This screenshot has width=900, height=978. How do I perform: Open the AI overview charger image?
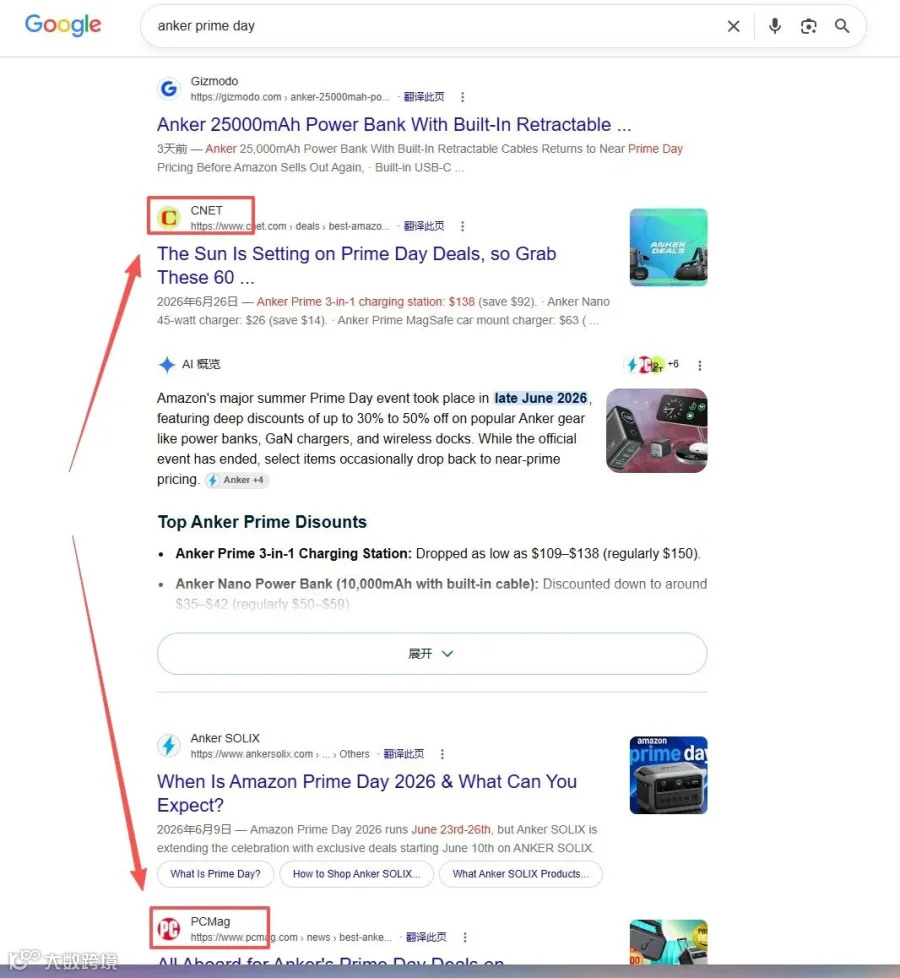[656, 430]
